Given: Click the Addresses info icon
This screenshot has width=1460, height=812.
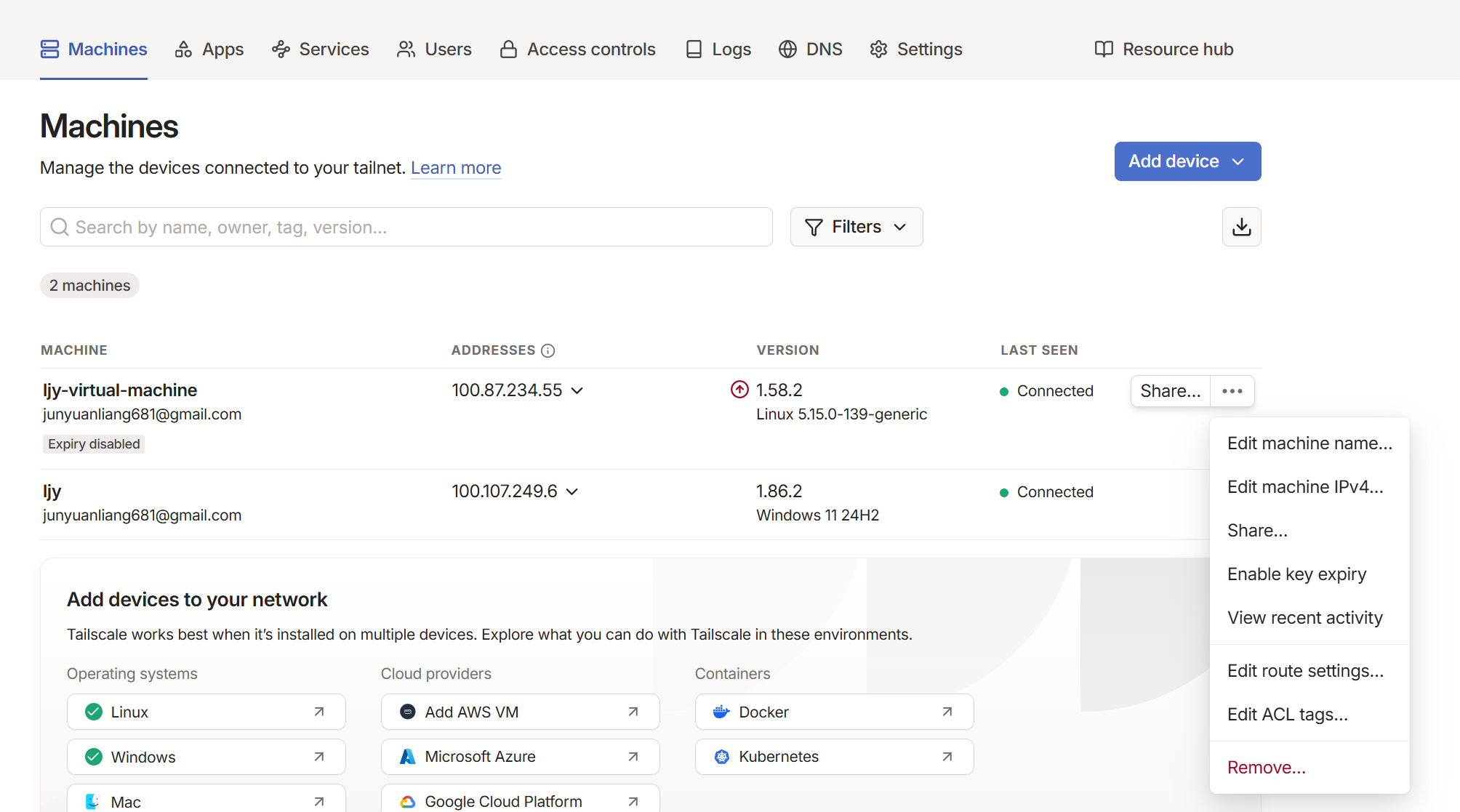Looking at the screenshot, I should 548,350.
